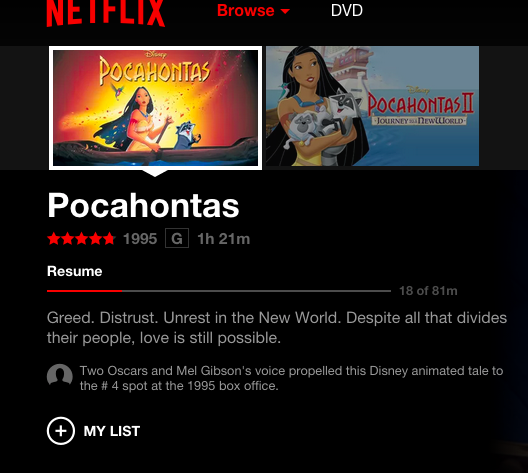Select the Pocahontas movie thumbnail

pyautogui.click(x=155, y=108)
